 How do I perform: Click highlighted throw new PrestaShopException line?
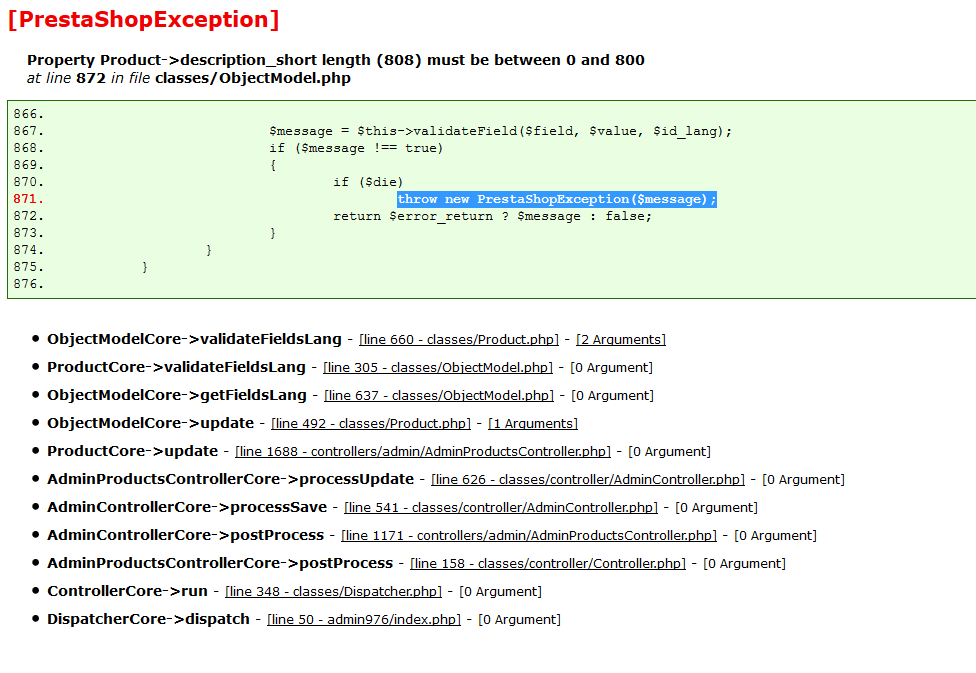(557, 199)
